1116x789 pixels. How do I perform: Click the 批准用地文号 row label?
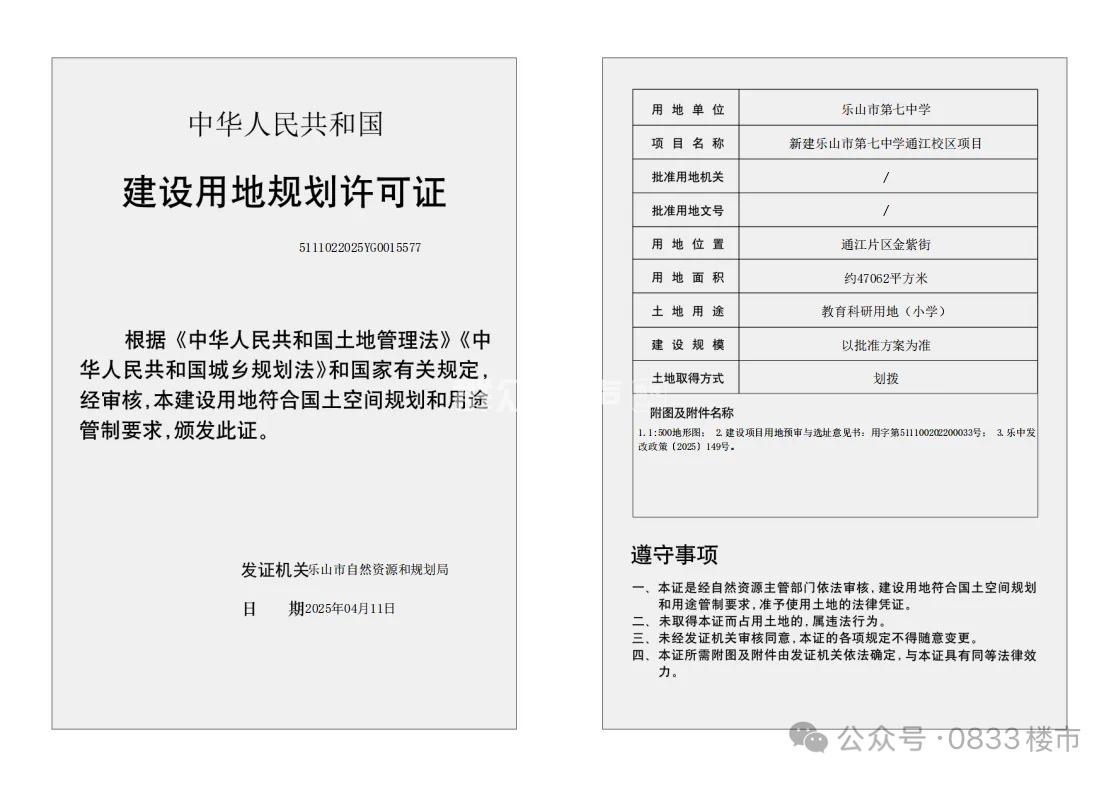687,211
